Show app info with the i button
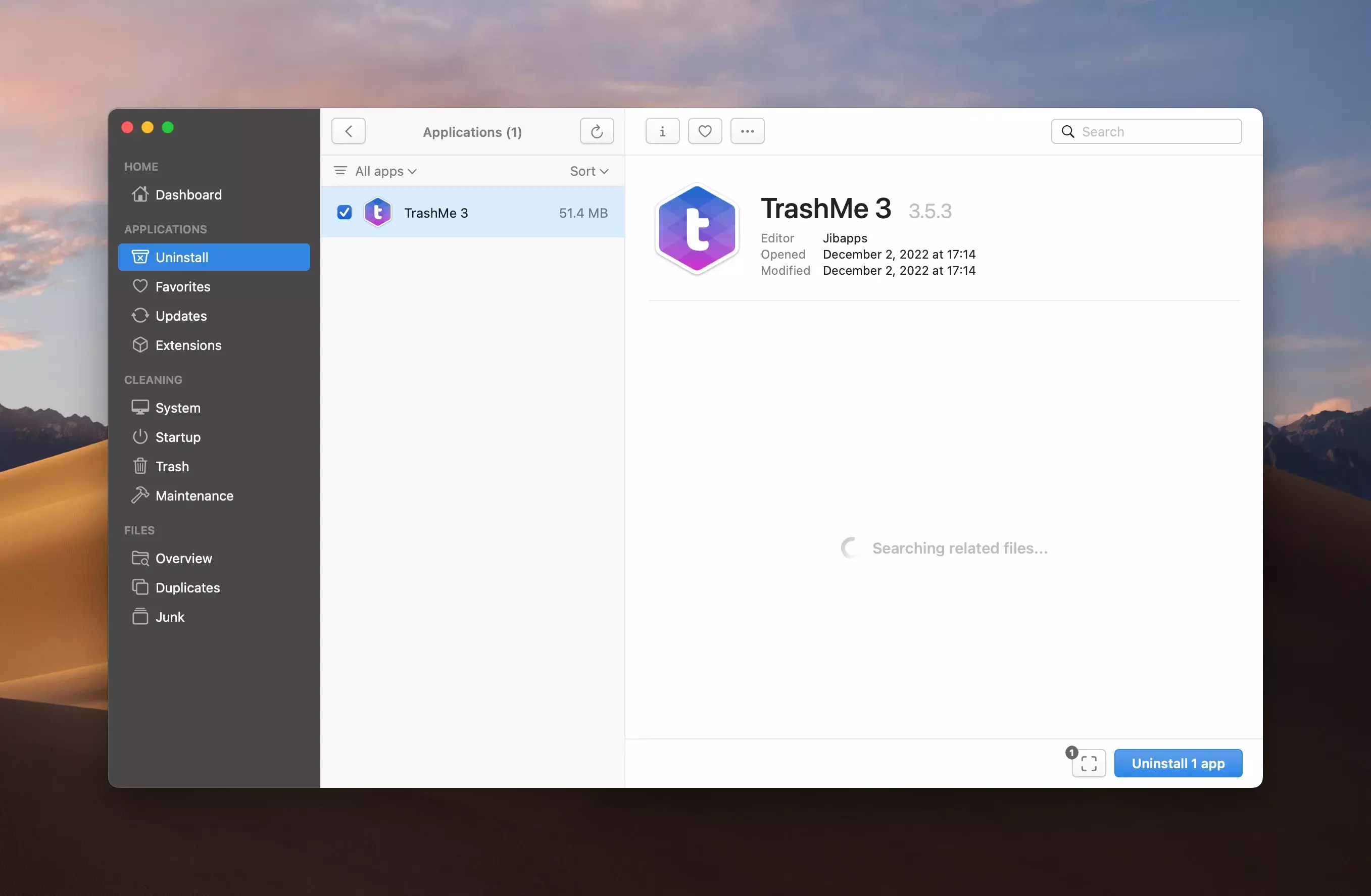Screen dimensions: 1371x896 coord(662,131)
